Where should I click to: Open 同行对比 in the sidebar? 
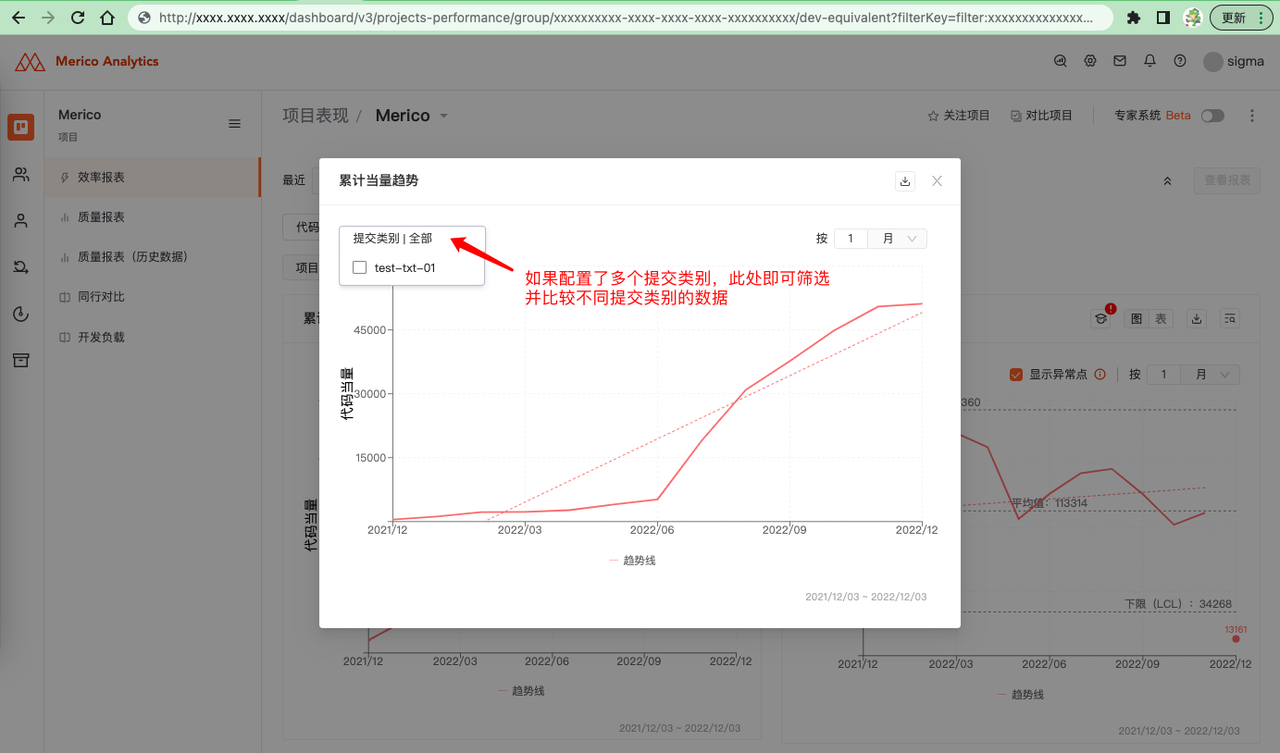pyautogui.click(x=152, y=297)
